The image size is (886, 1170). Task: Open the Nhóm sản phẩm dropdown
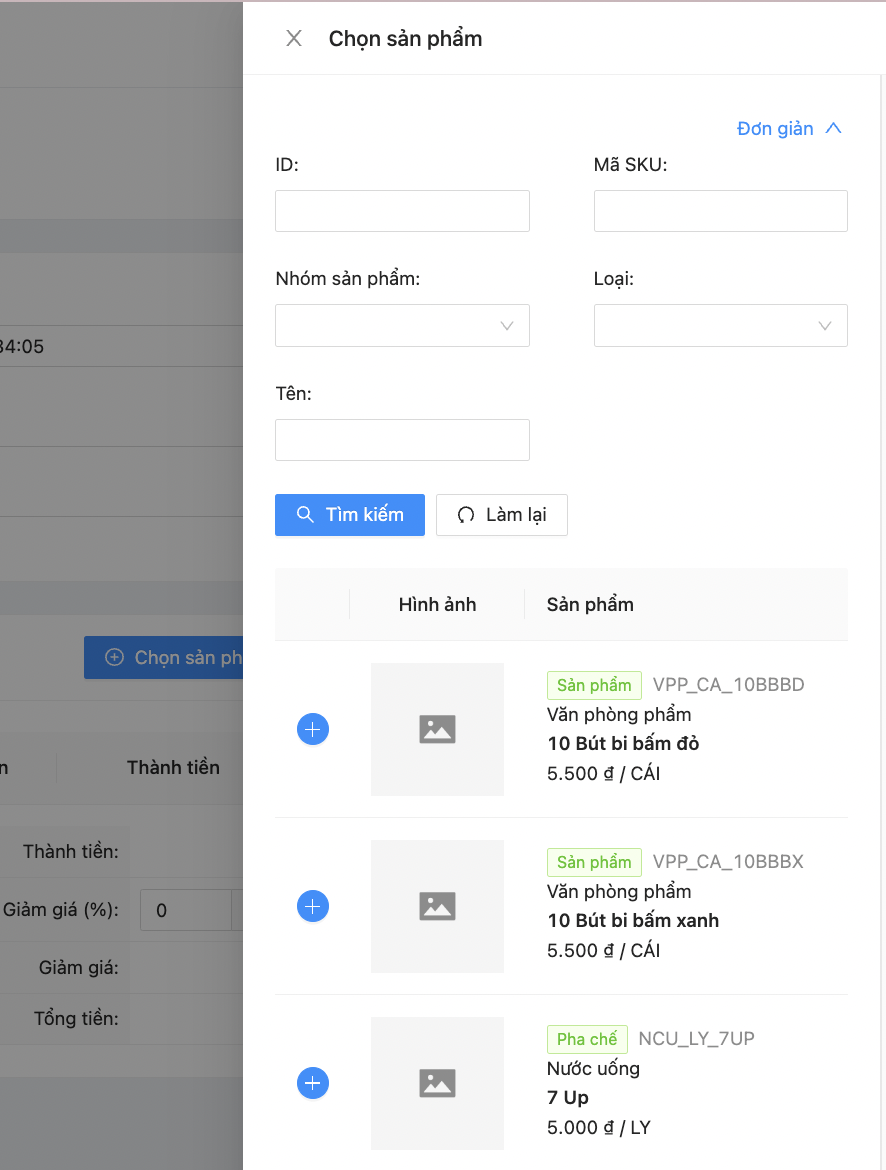[402, 326]
